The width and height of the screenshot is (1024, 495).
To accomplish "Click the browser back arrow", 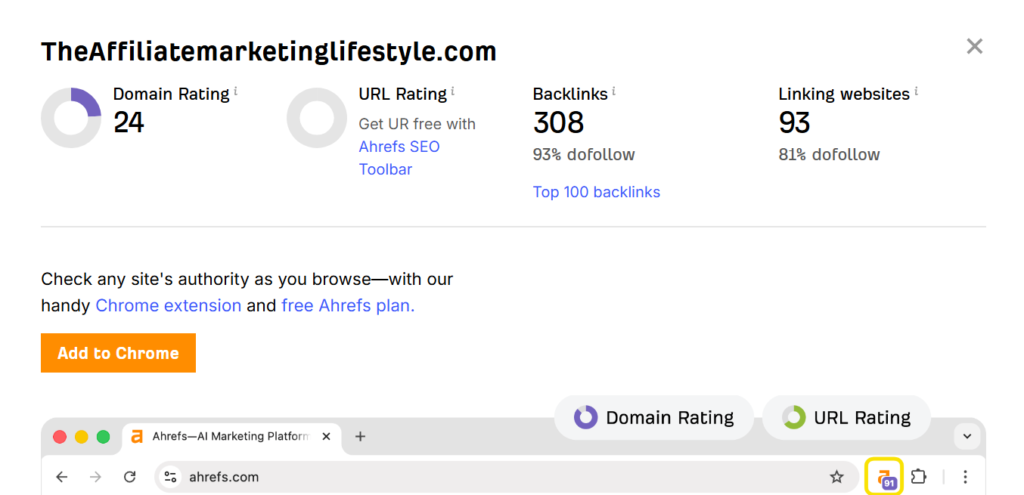I will (x=61, y=477).
